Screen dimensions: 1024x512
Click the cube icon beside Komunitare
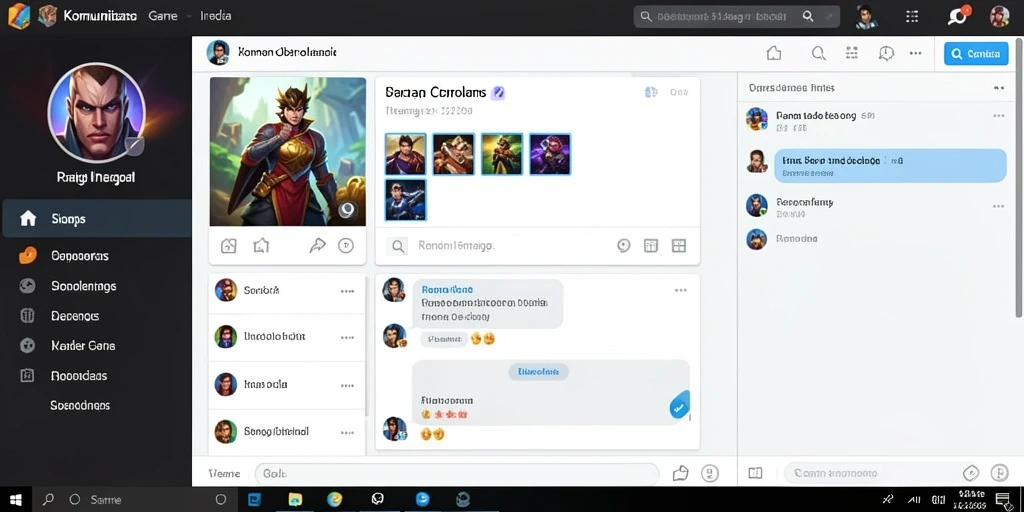click(x=47, y=16)
